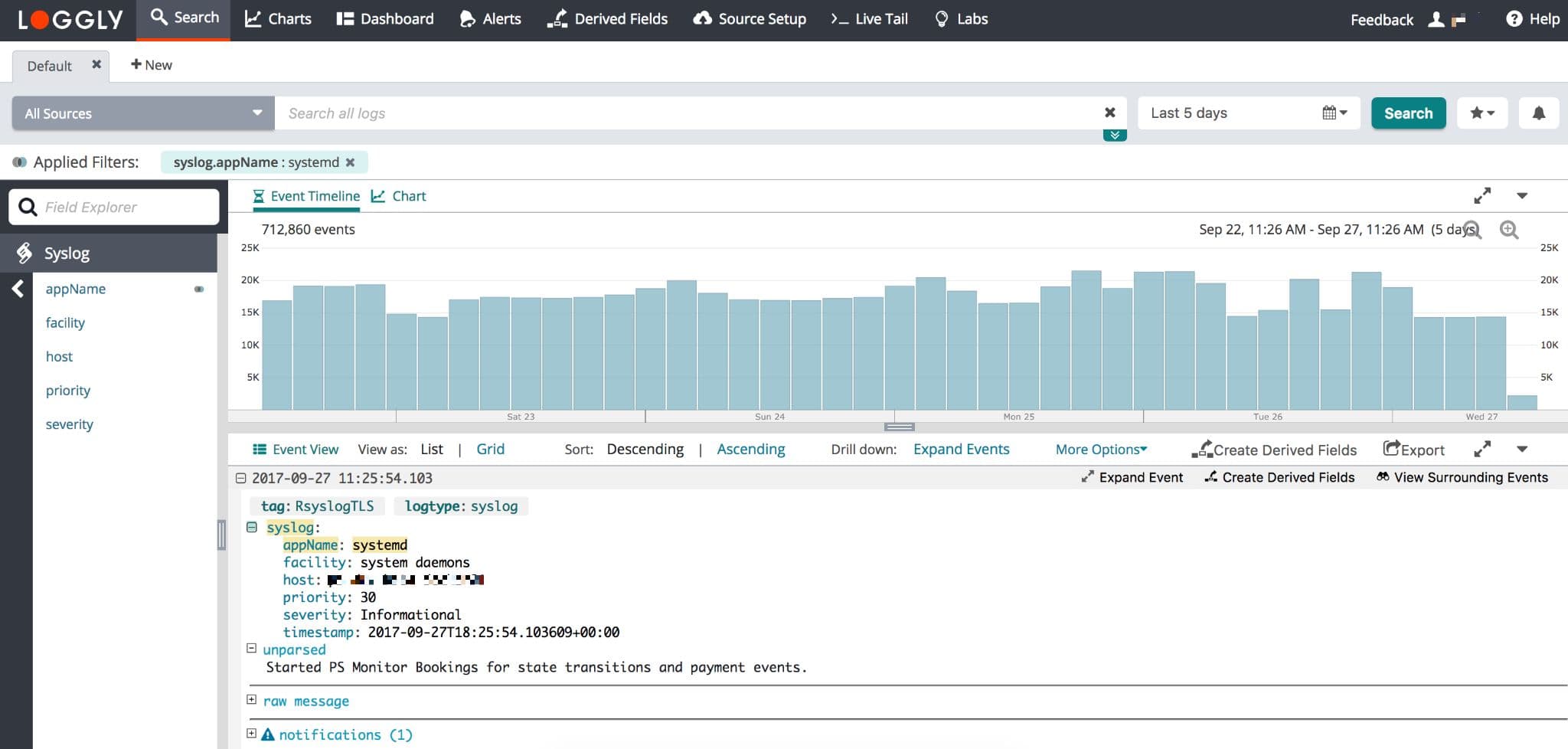Open the Dashboard menu item
The image size is (1568, 749).
(385, 19)
